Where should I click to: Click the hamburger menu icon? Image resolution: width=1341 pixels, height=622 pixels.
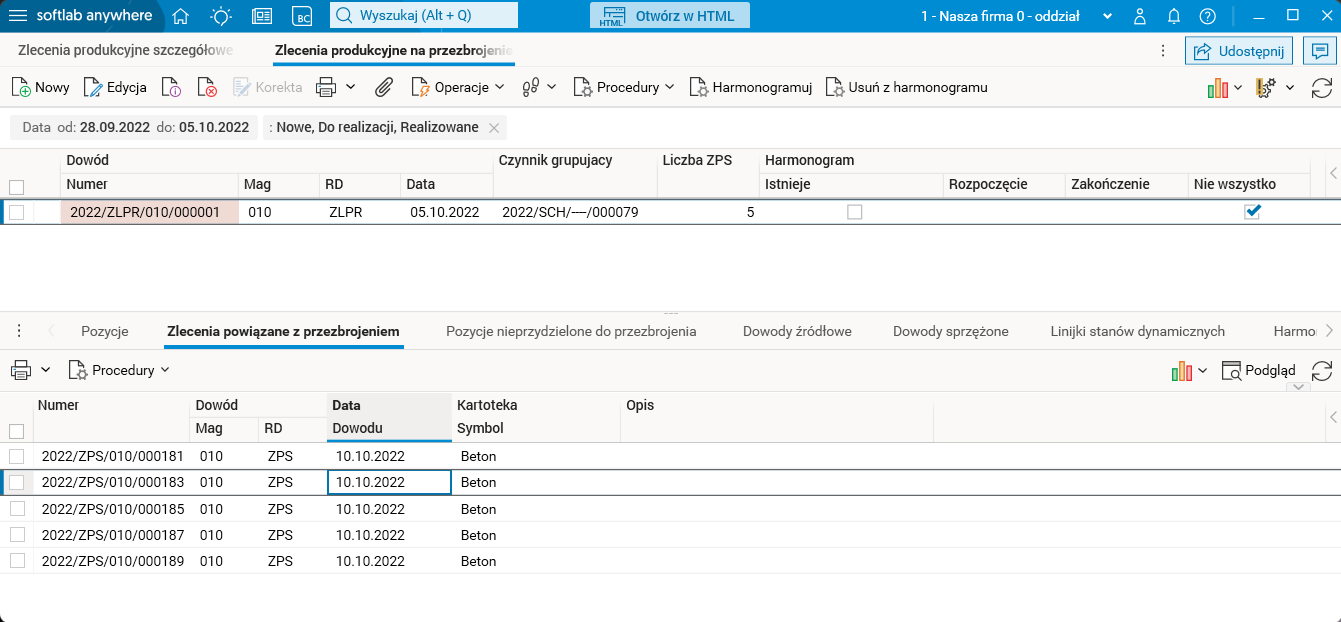[18, 16]
